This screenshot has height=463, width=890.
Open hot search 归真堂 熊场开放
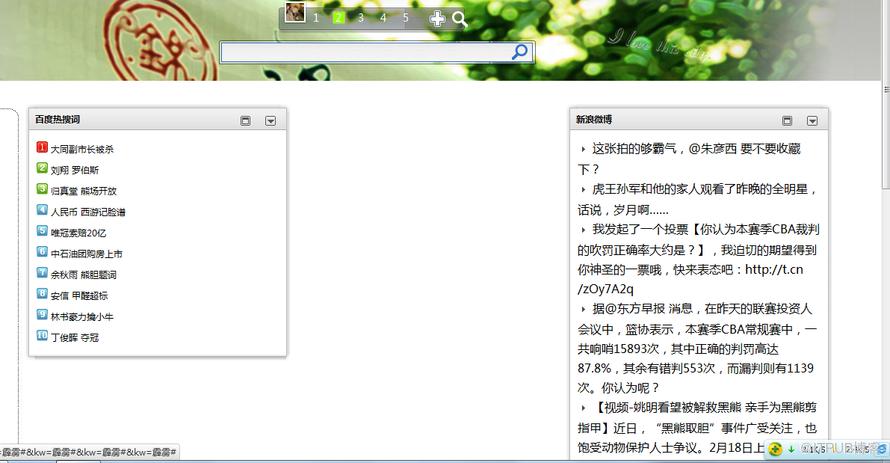click(x=83, y=191)
